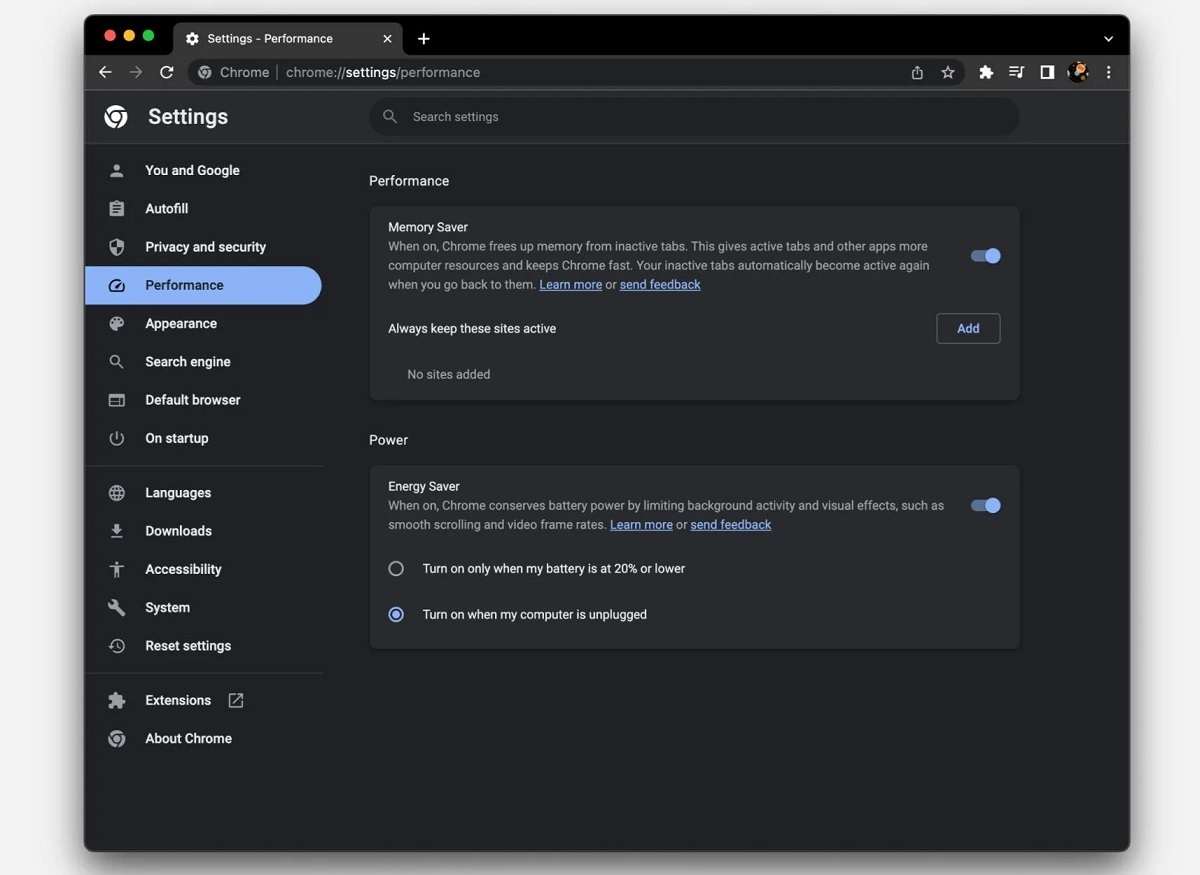This screenshot has width=1200, height=875.
Task: Click the share page icon
Action: pos(917,72)
